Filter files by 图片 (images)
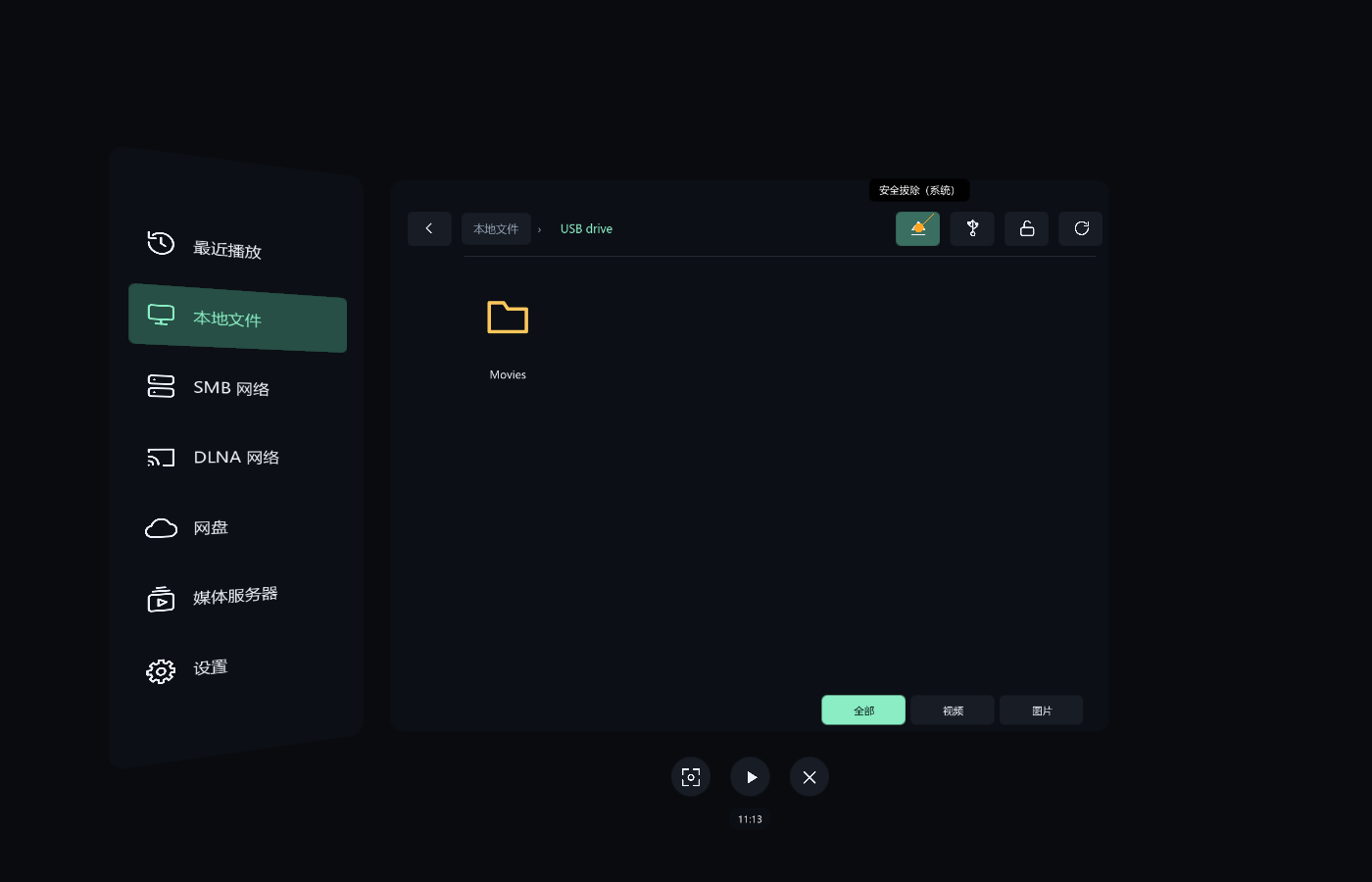Viewport: 1372px width, 882px height. pos(1042,710)
